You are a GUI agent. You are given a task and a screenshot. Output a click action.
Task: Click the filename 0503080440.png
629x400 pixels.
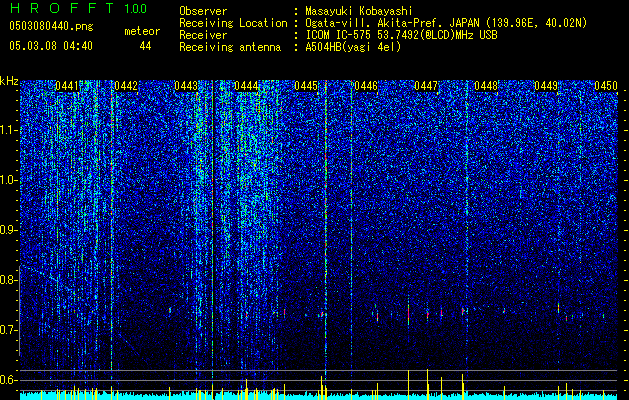[x=51, y=26]
